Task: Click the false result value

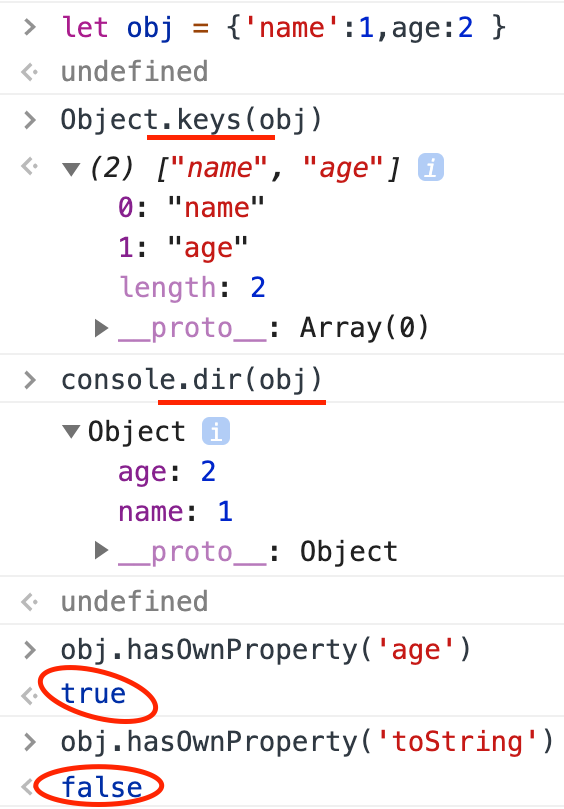Action: click(101, 787)
